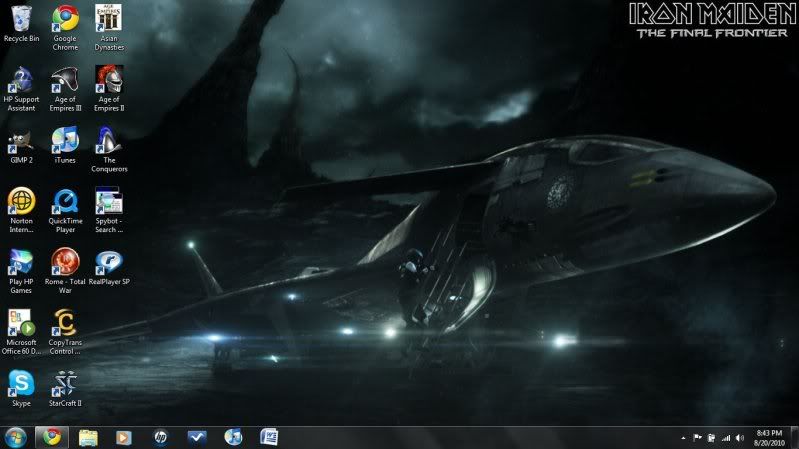
Task: Select the Microsoft Office 60 Day shortcut
Action: coord(21,332)
